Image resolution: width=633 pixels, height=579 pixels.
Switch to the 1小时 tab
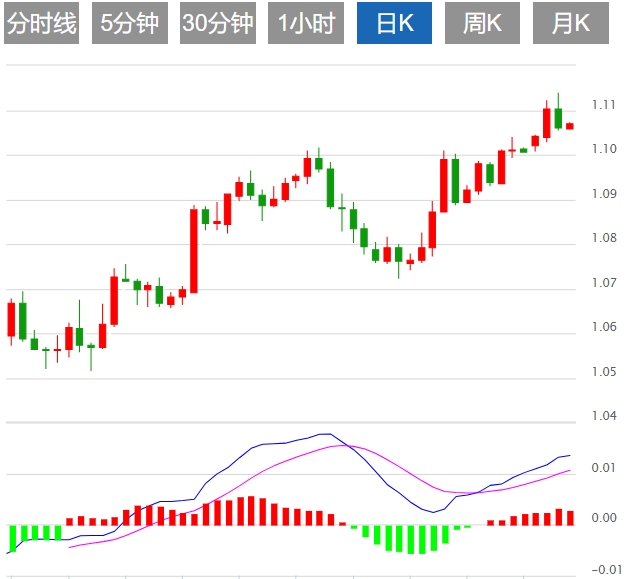tap(306, 24)
